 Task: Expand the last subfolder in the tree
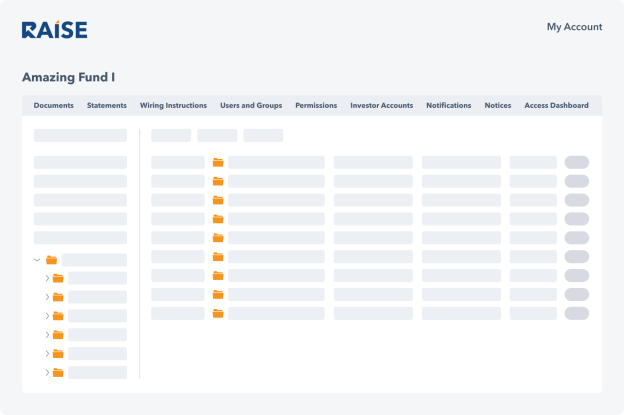pyautogui.click(x=47, y=373)
